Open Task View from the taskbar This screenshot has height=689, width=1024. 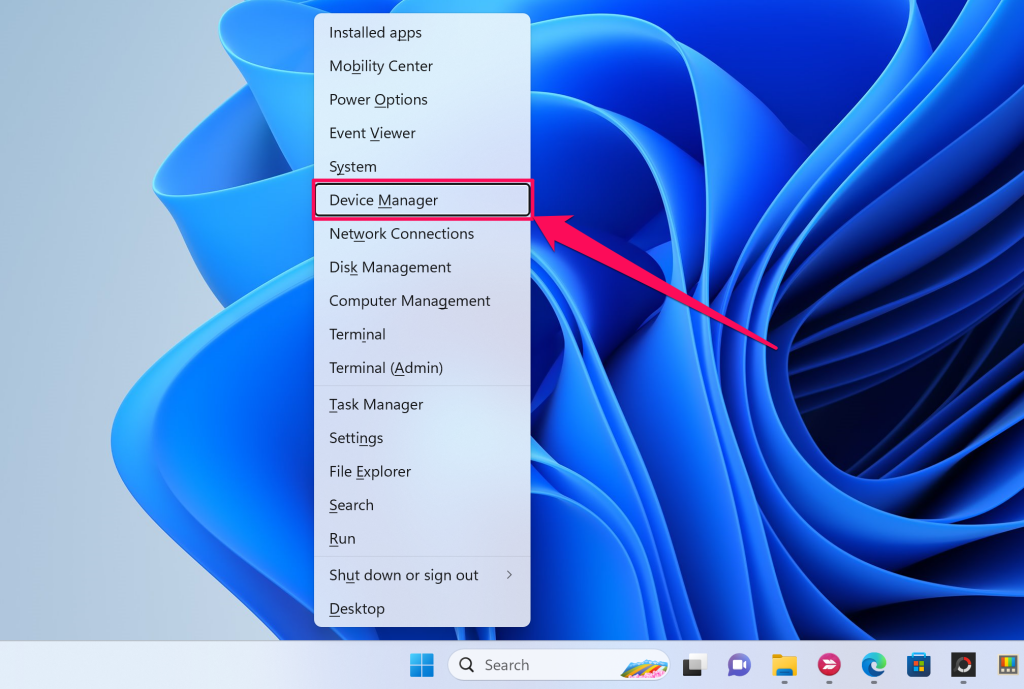tap(694, 664)
